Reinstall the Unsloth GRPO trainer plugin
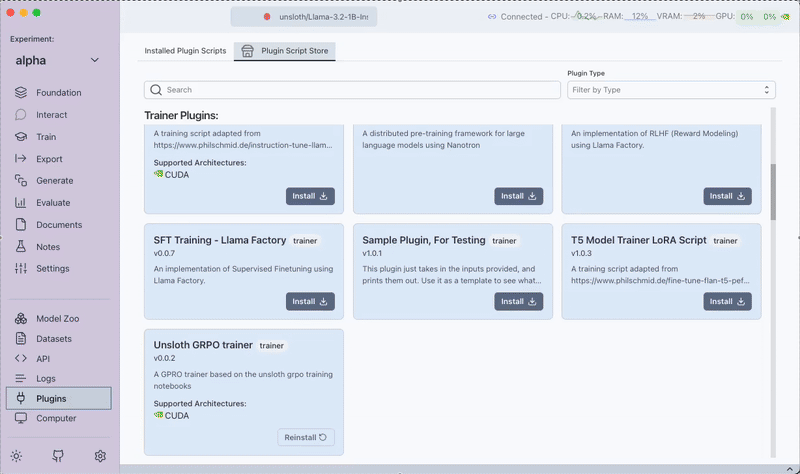The image size is (800, 474). [x=305, y=437]
